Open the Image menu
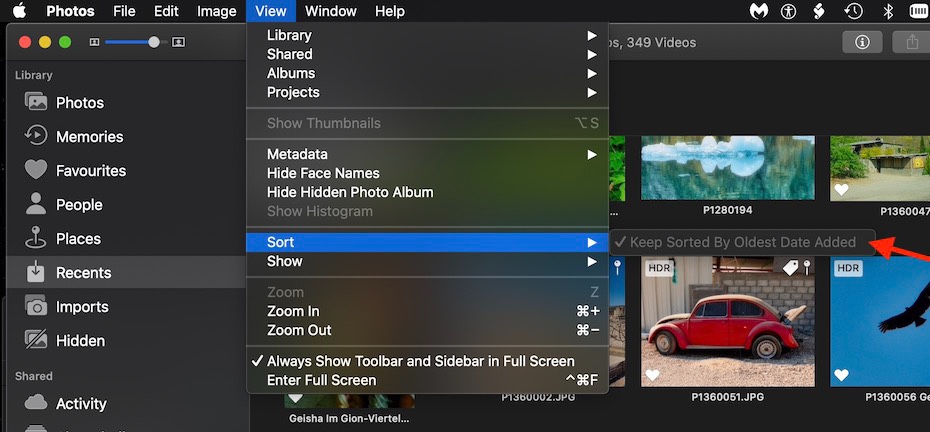 pos(216,11)
